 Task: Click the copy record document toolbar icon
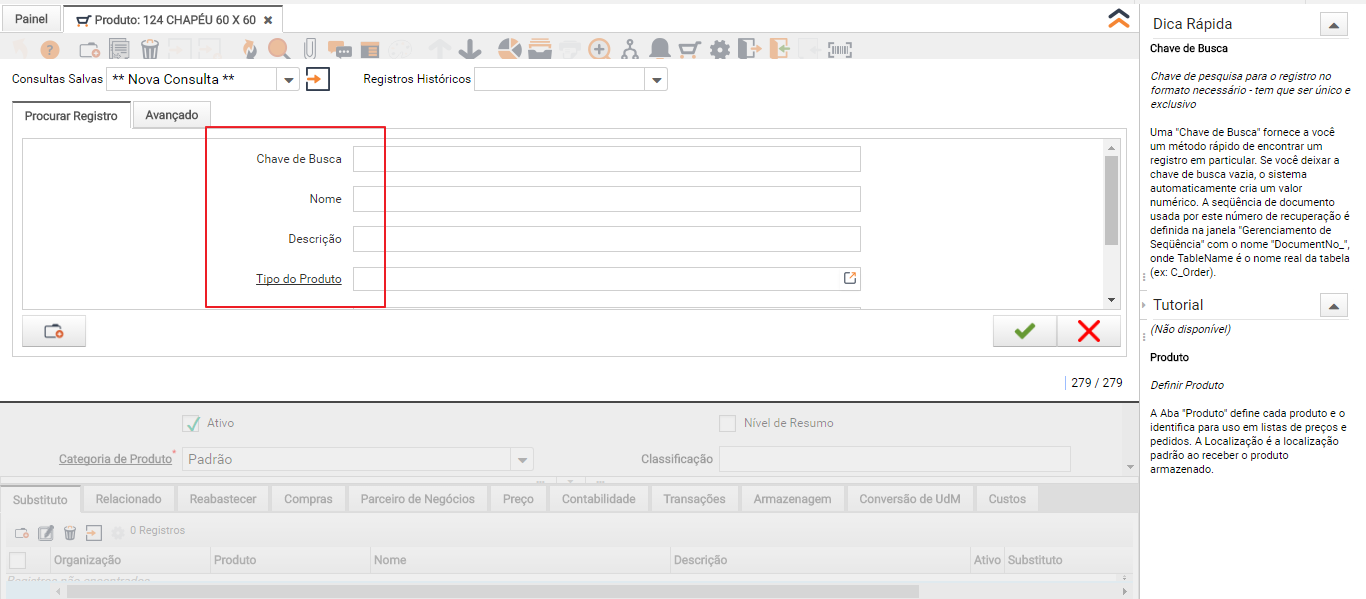pos(119,49)
